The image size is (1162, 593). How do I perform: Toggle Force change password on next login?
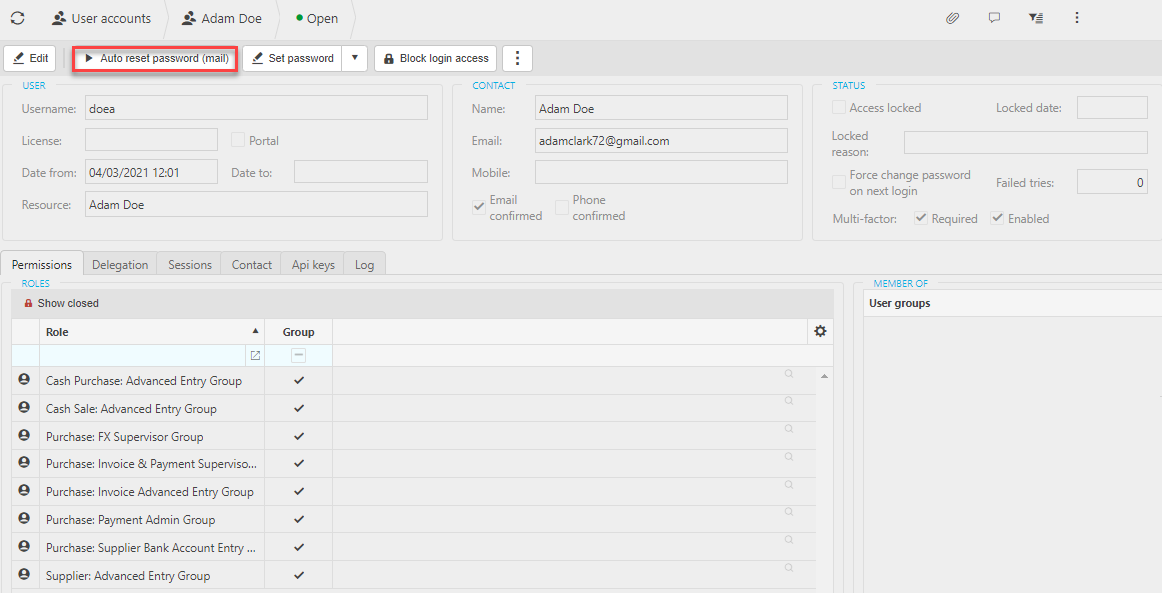[839, 182]
